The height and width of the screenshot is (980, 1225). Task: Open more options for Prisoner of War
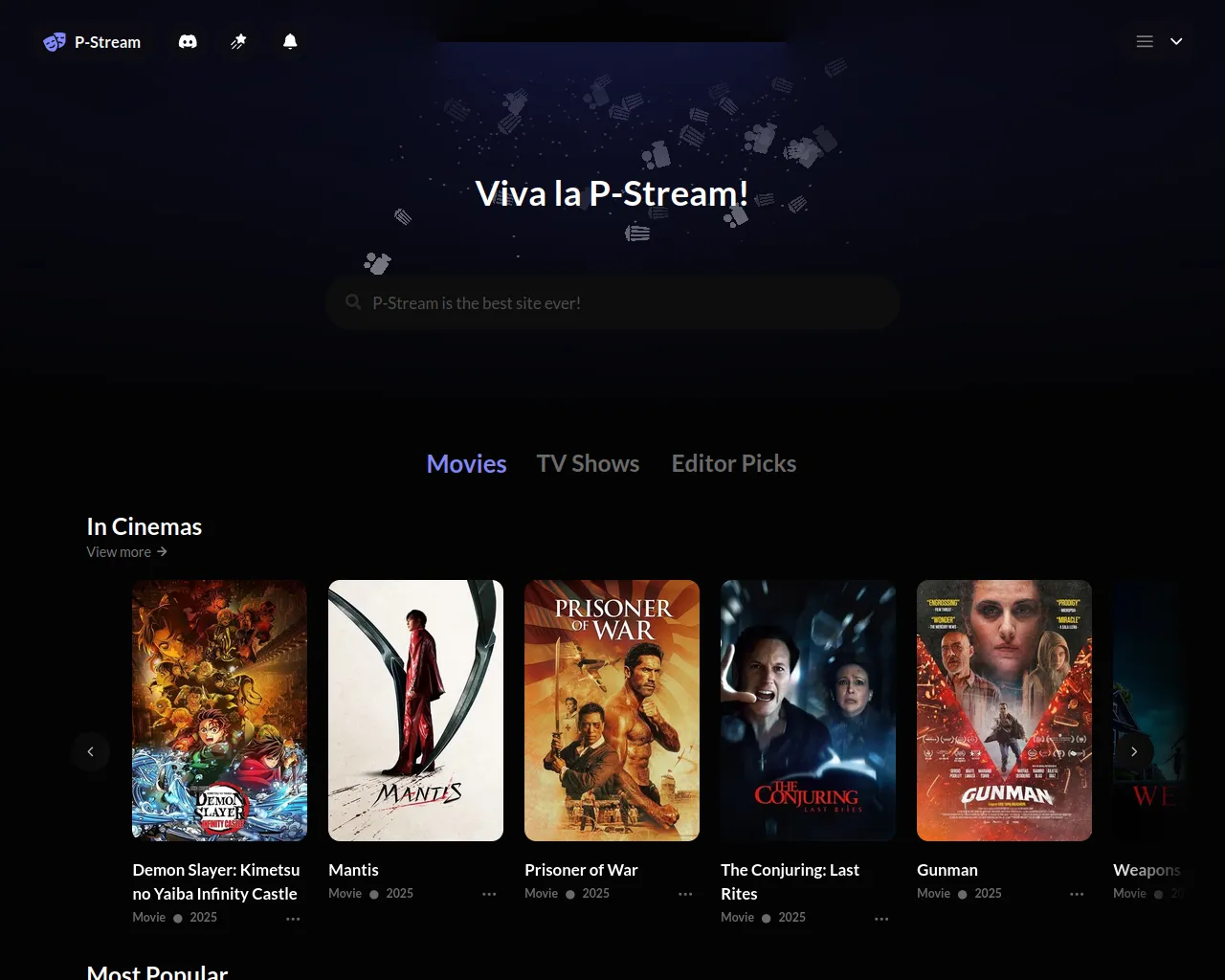click(685, 894)
